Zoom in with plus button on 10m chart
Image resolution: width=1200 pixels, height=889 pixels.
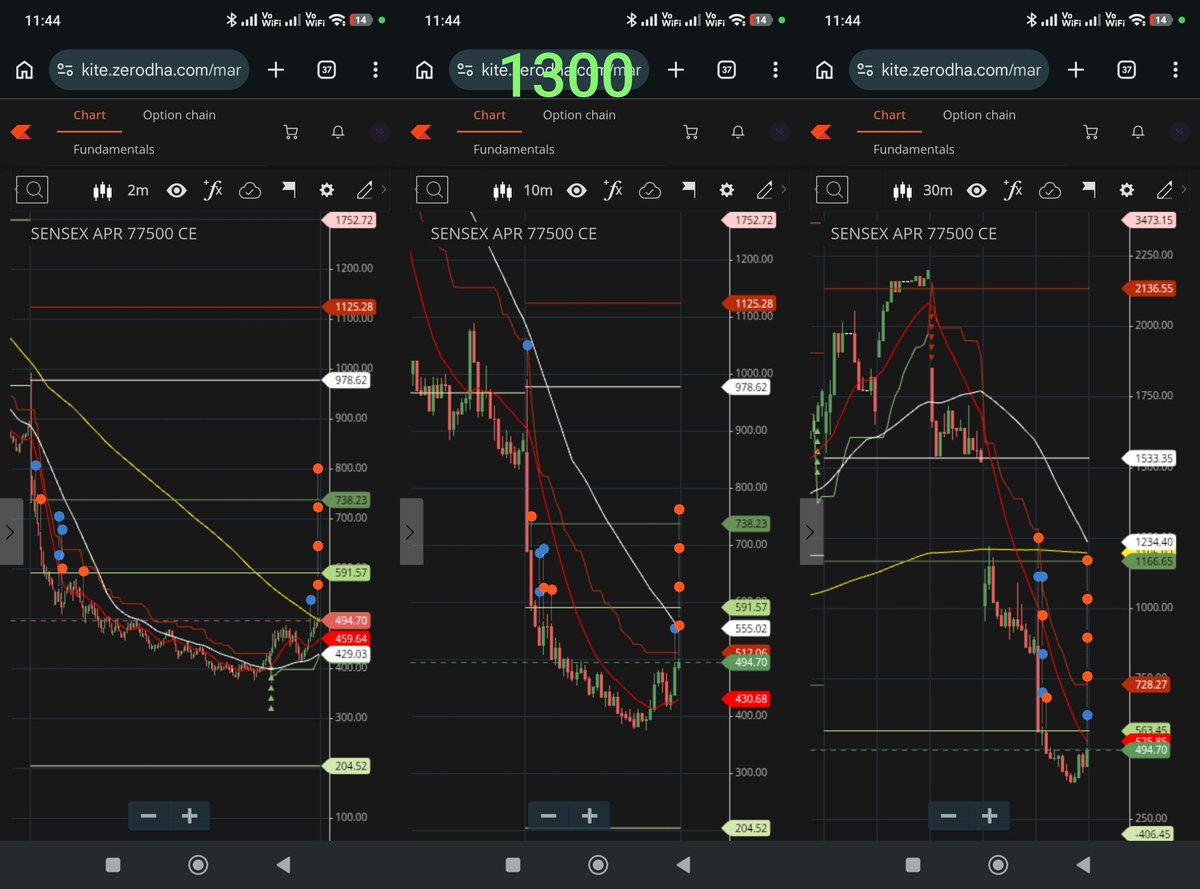tap(590, 816)
